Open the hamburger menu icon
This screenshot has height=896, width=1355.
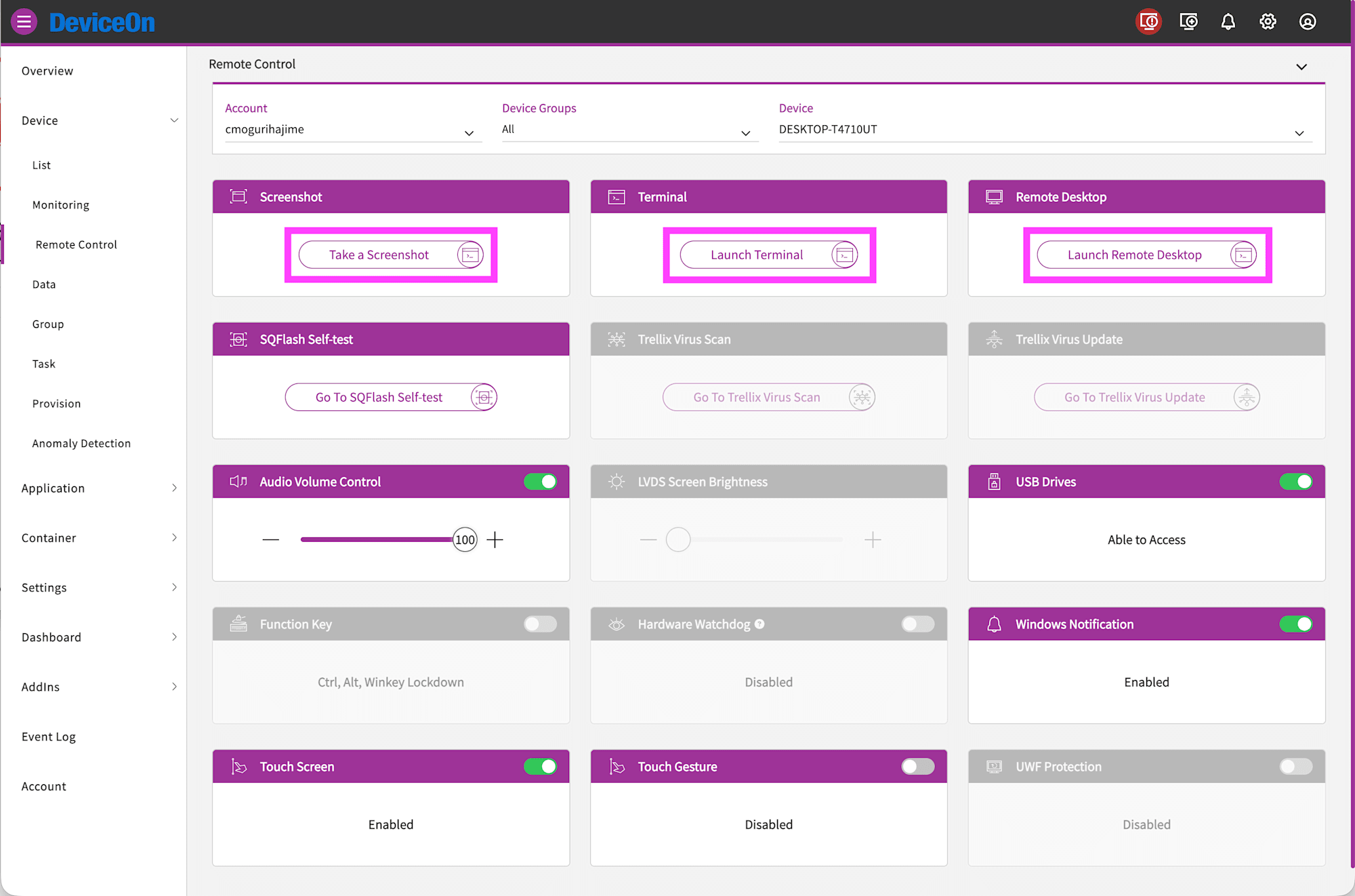pyautogui.click(x=24, y=22)
